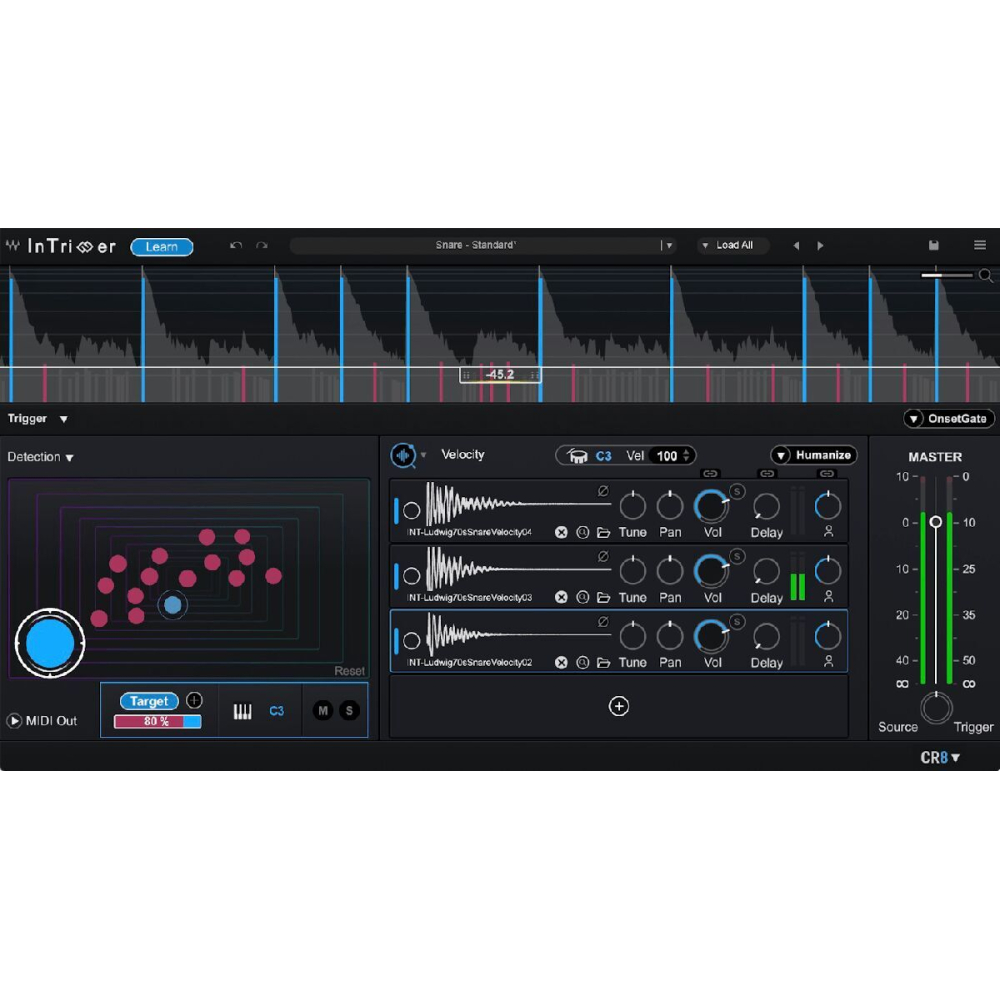Click the Learn button
Viewport: 1000px width, 1000px height.
click(162, 247)
